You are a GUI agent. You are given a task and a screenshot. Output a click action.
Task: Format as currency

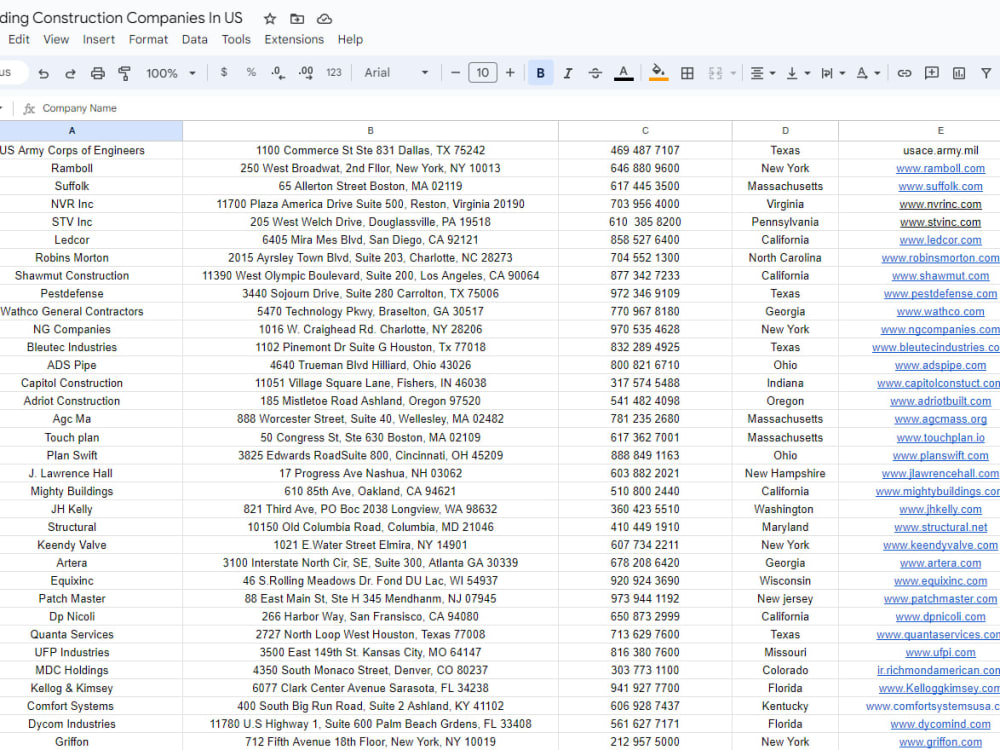224,73
